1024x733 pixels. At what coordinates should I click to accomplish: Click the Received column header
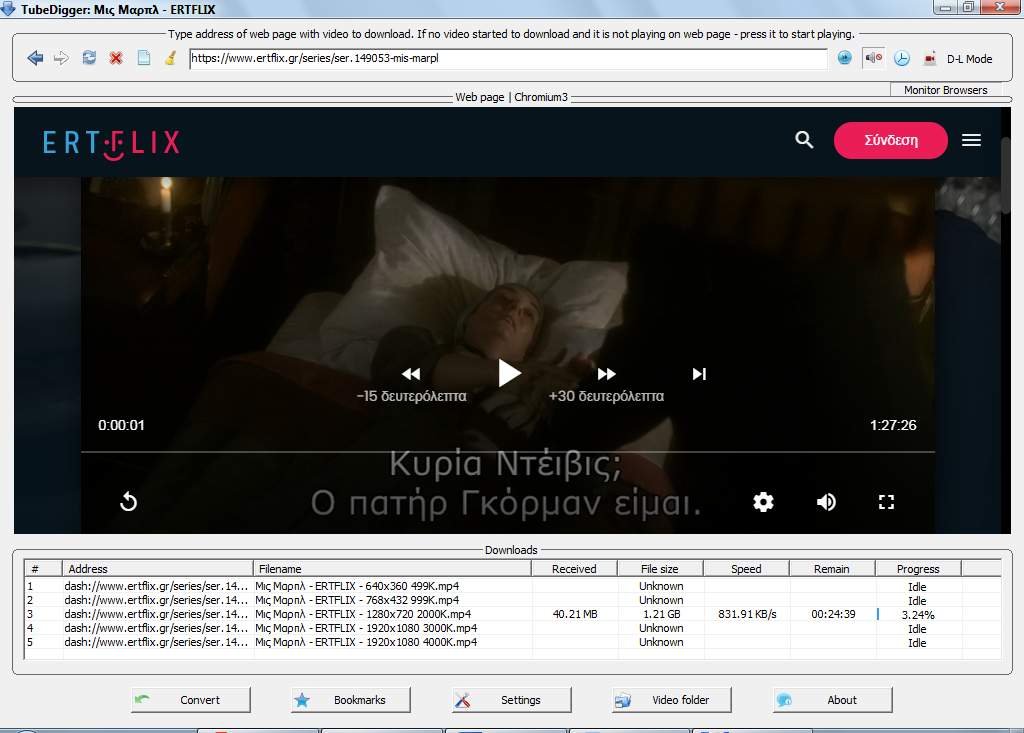coord(574,568)
